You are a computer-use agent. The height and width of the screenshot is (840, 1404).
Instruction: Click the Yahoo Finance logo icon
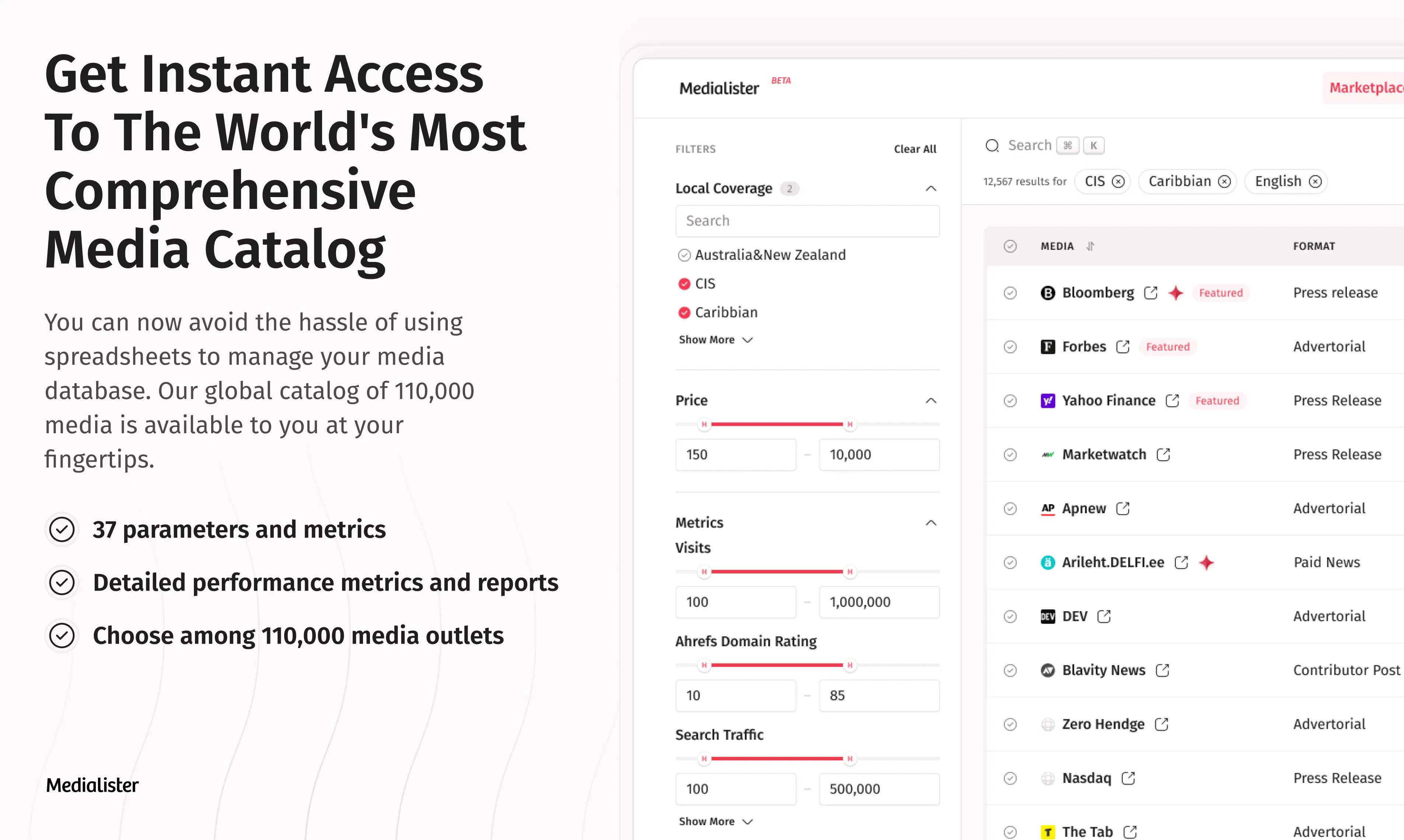(x=1048, y=401)
